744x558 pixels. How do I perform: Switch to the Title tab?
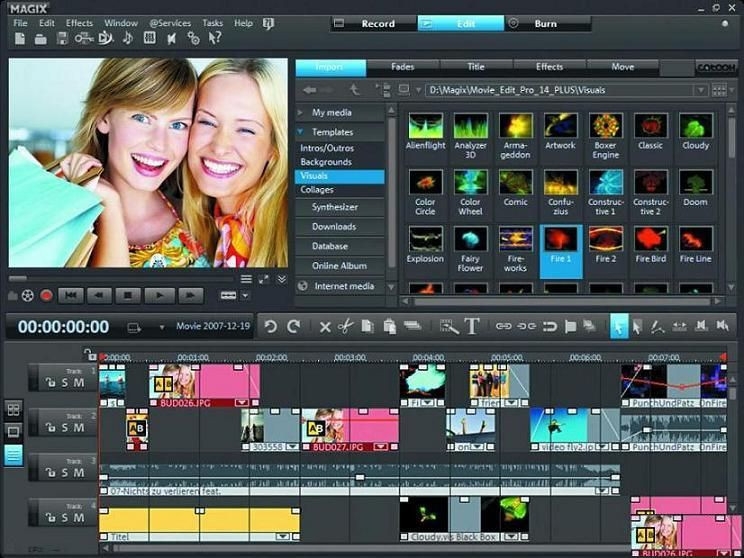click(x=476, y=67)
